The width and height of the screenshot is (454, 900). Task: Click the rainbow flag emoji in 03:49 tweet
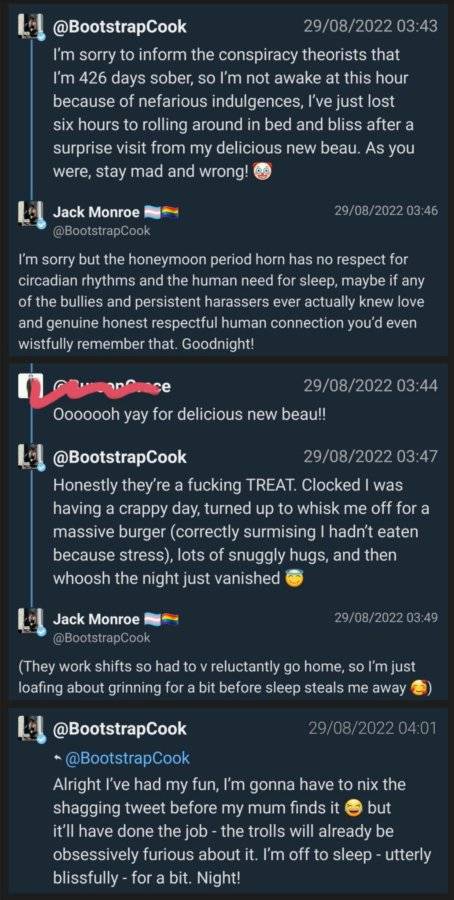(x=170, y=620)
